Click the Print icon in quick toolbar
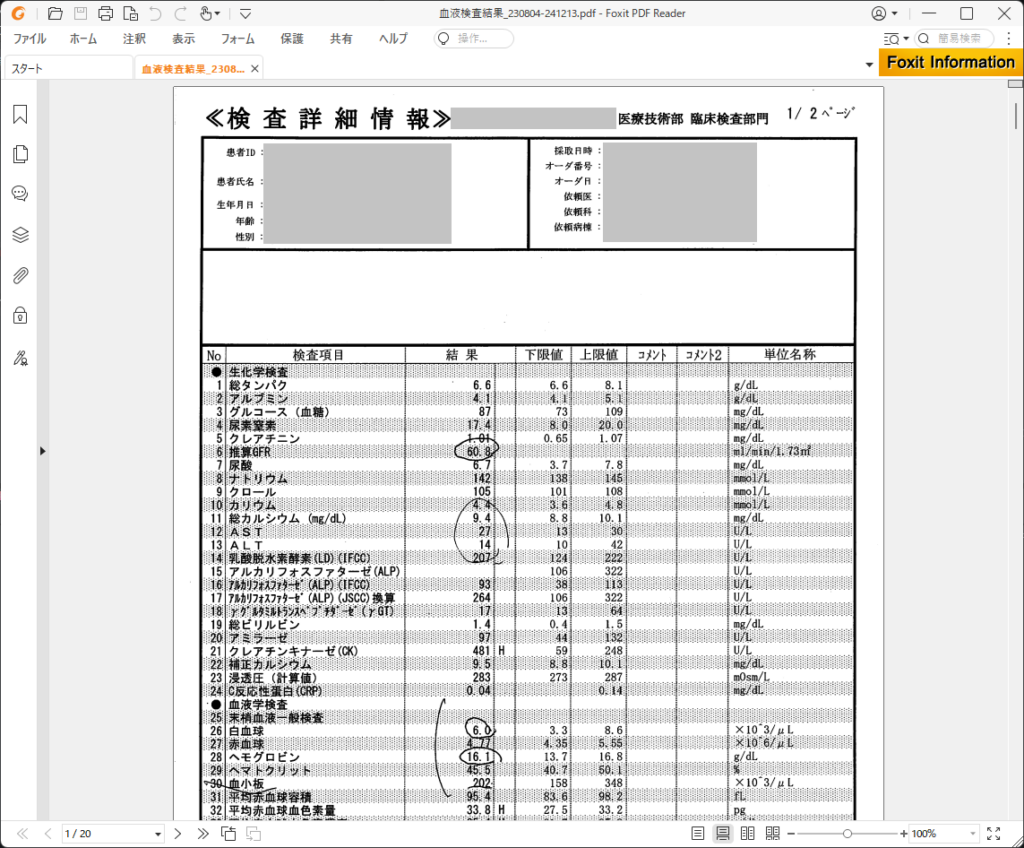1024x848 pixels. point(106,13)
